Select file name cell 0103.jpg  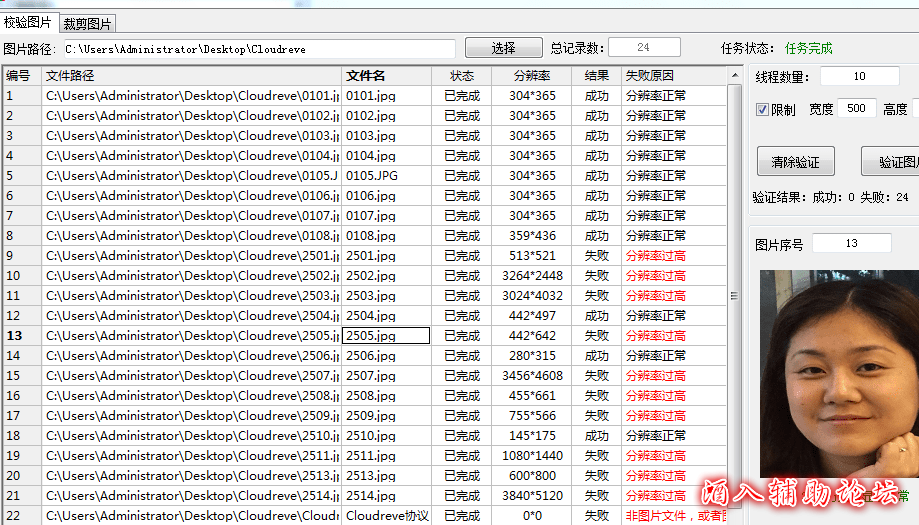386,135
